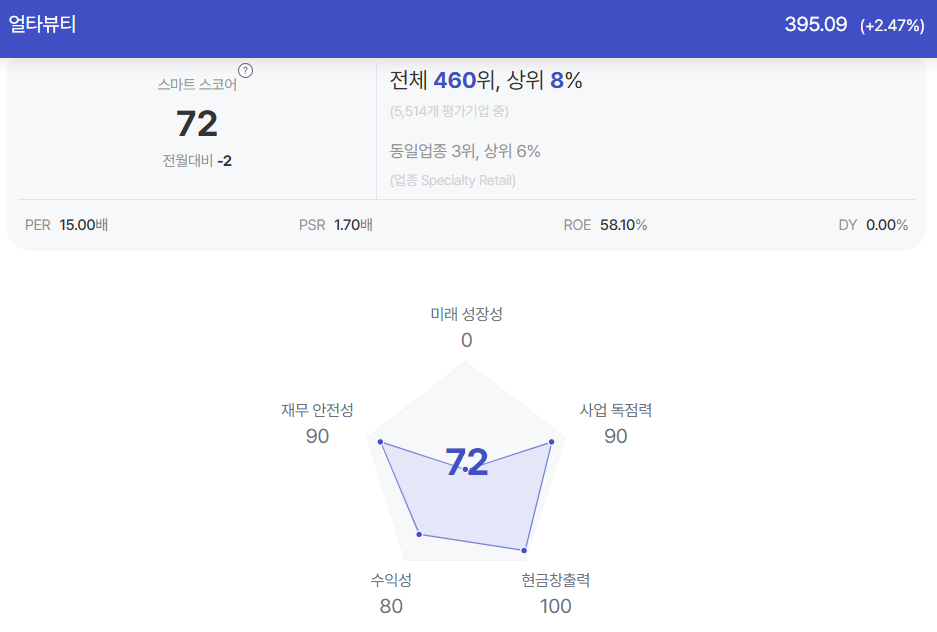Click the 현금창출력 data point on radar
The height and width of the screenshot is (632, 937).
tap(524, 550)
